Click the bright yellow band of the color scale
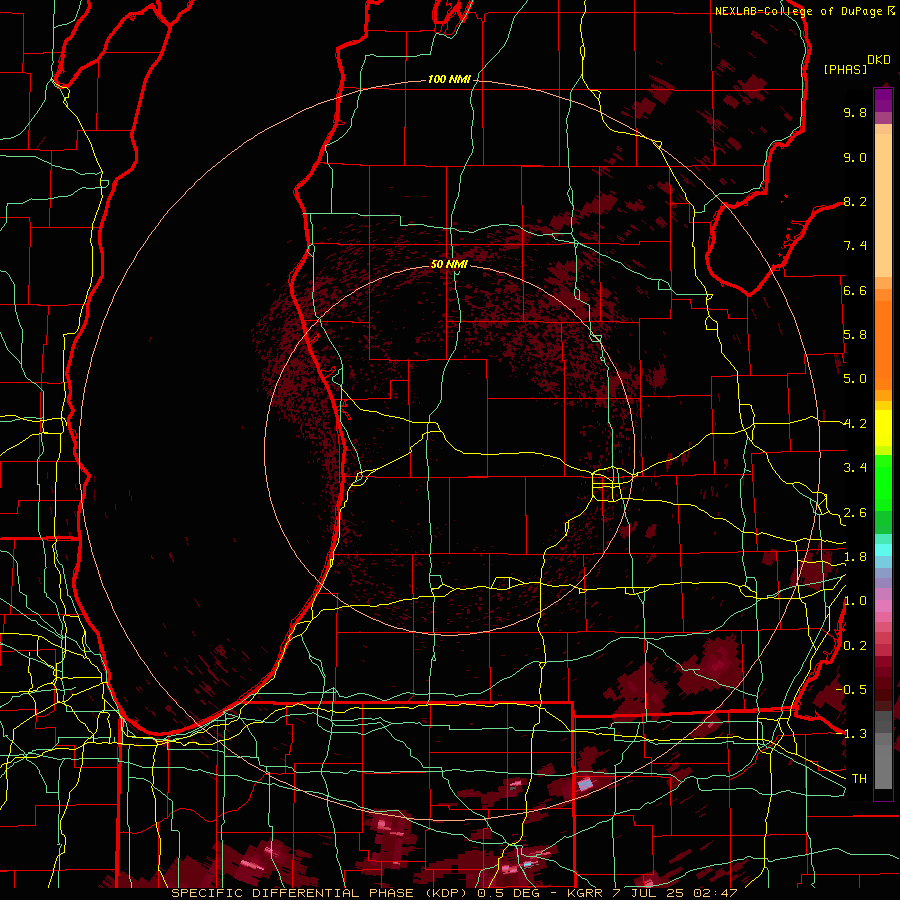 click(x=883, y=428)
